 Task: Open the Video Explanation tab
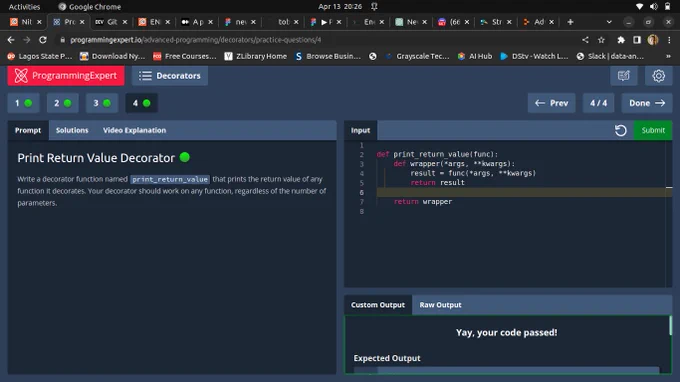coord(134,131)
